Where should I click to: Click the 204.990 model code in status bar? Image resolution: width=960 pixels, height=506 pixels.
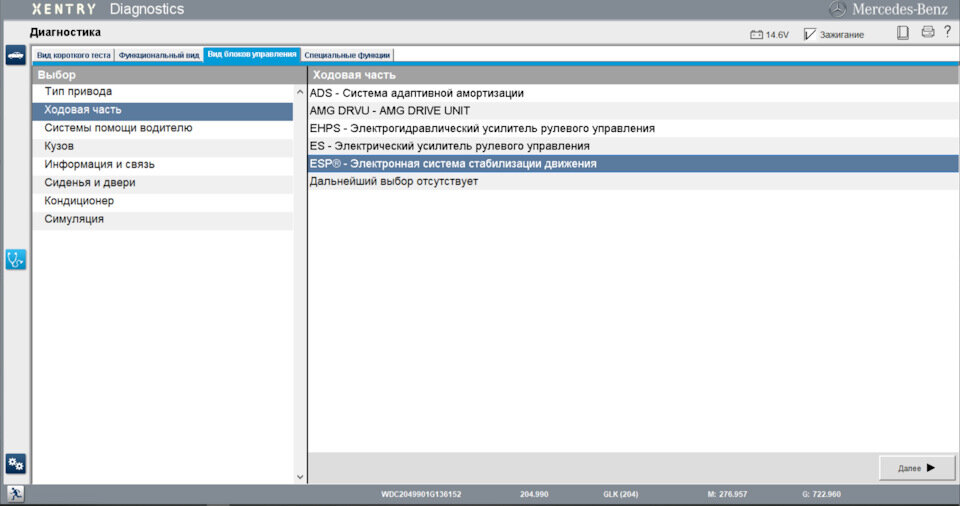coord(534,494)
